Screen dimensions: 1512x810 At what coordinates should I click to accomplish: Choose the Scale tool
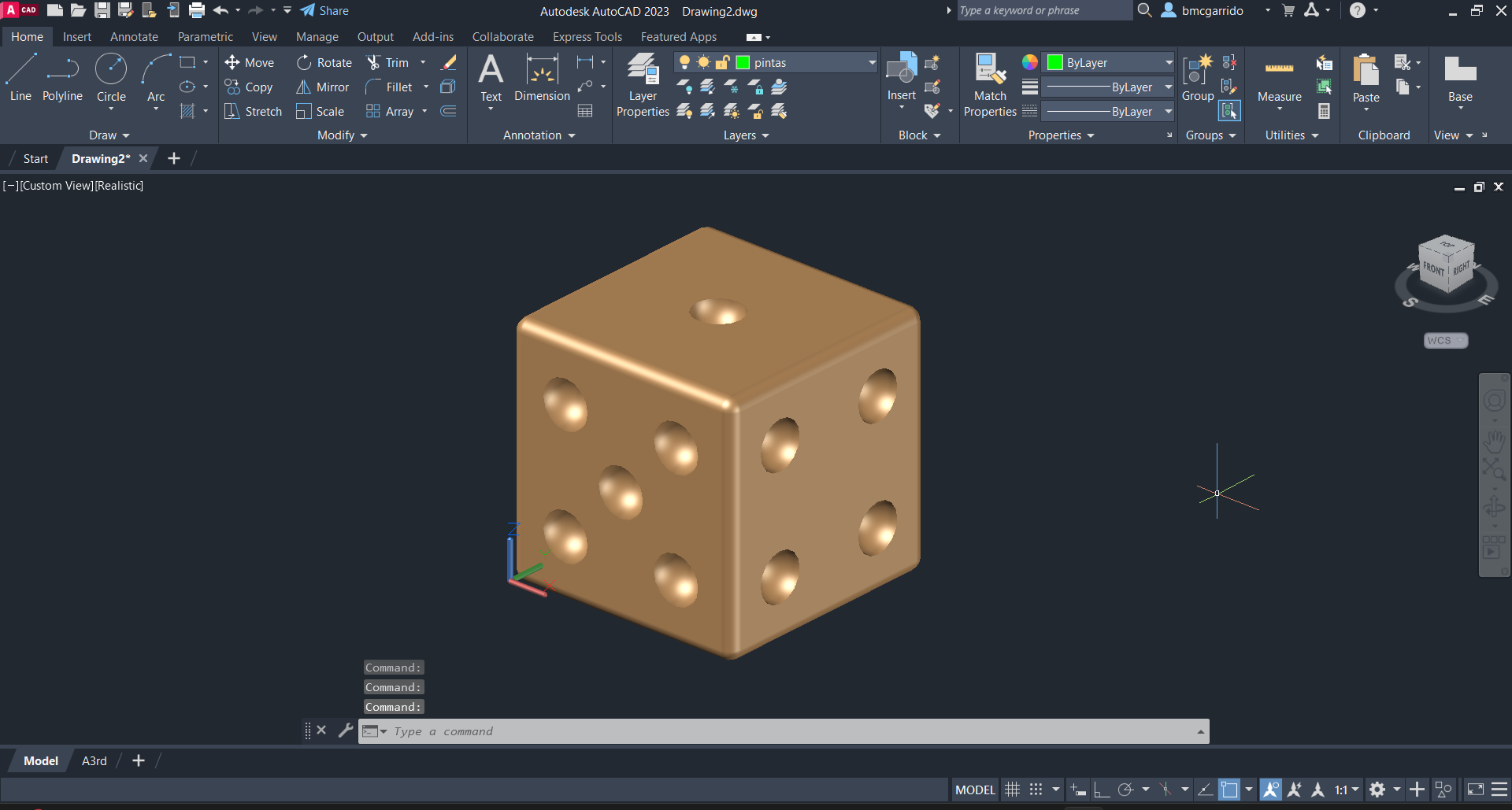[320, 111]
